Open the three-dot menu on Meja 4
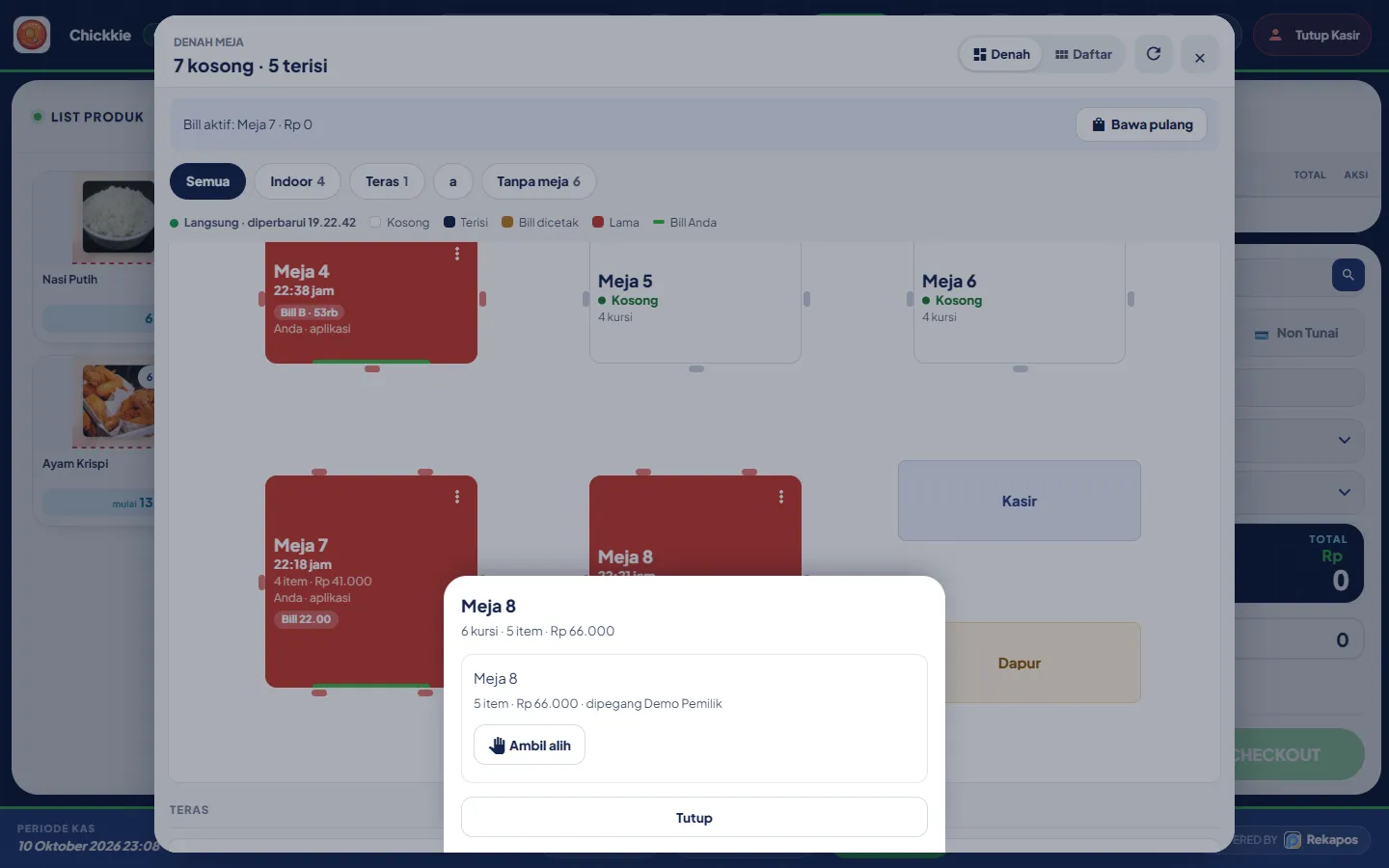Image resolution: width=1389 pixels, height=868 pixels. tap(457, 254)
